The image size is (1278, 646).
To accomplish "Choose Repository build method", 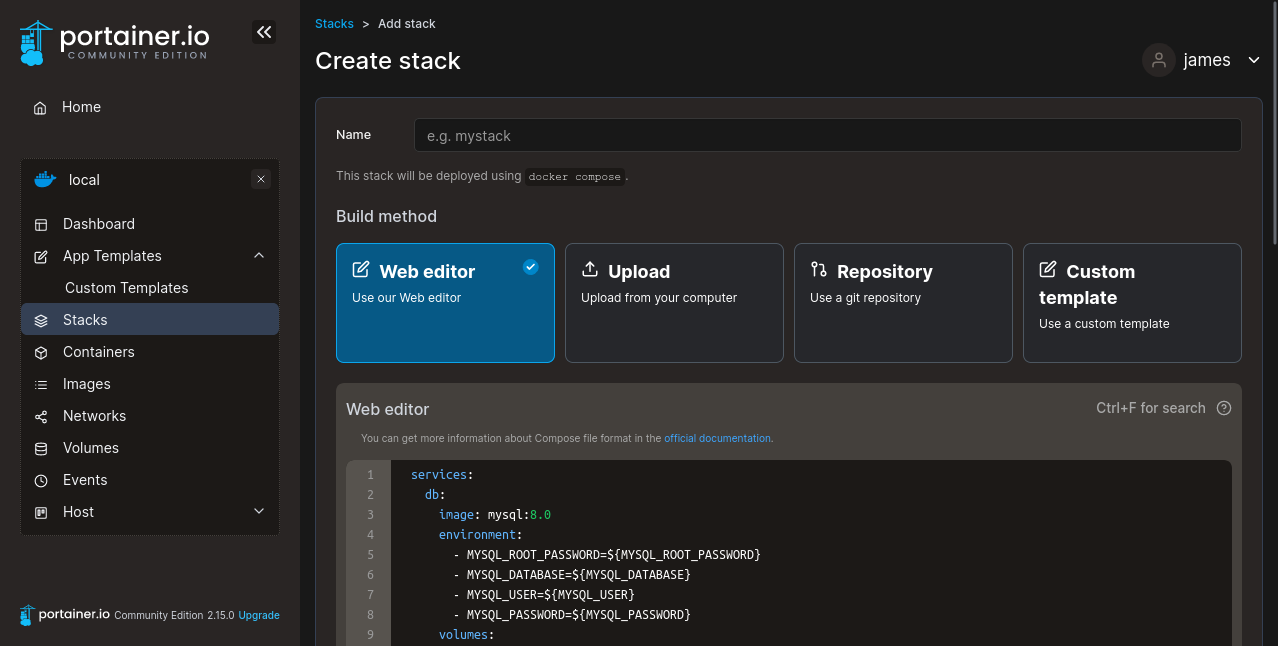I will 903,302.
